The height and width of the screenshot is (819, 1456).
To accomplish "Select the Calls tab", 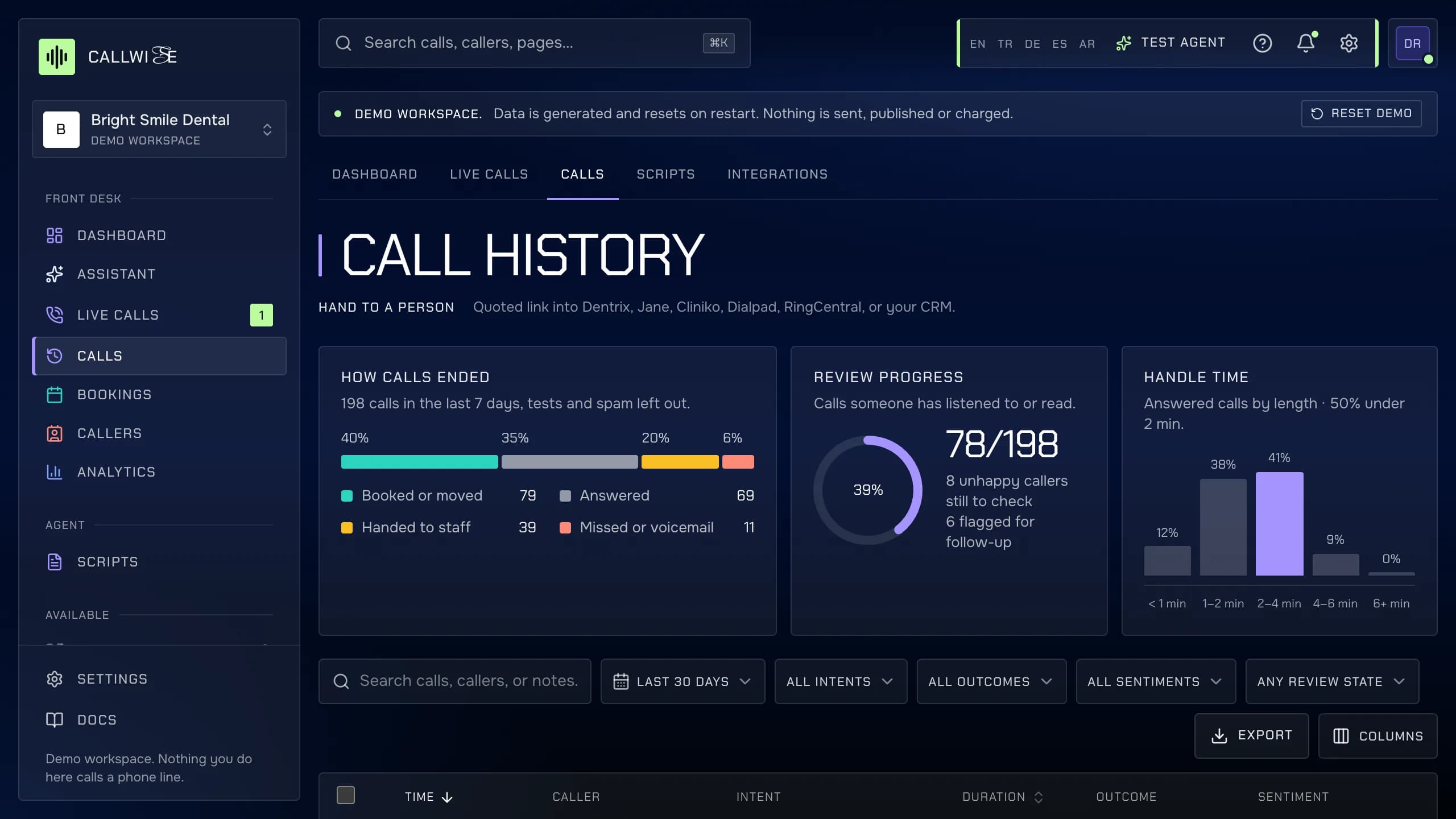I will pyautogui.click(x=582, y=174).
